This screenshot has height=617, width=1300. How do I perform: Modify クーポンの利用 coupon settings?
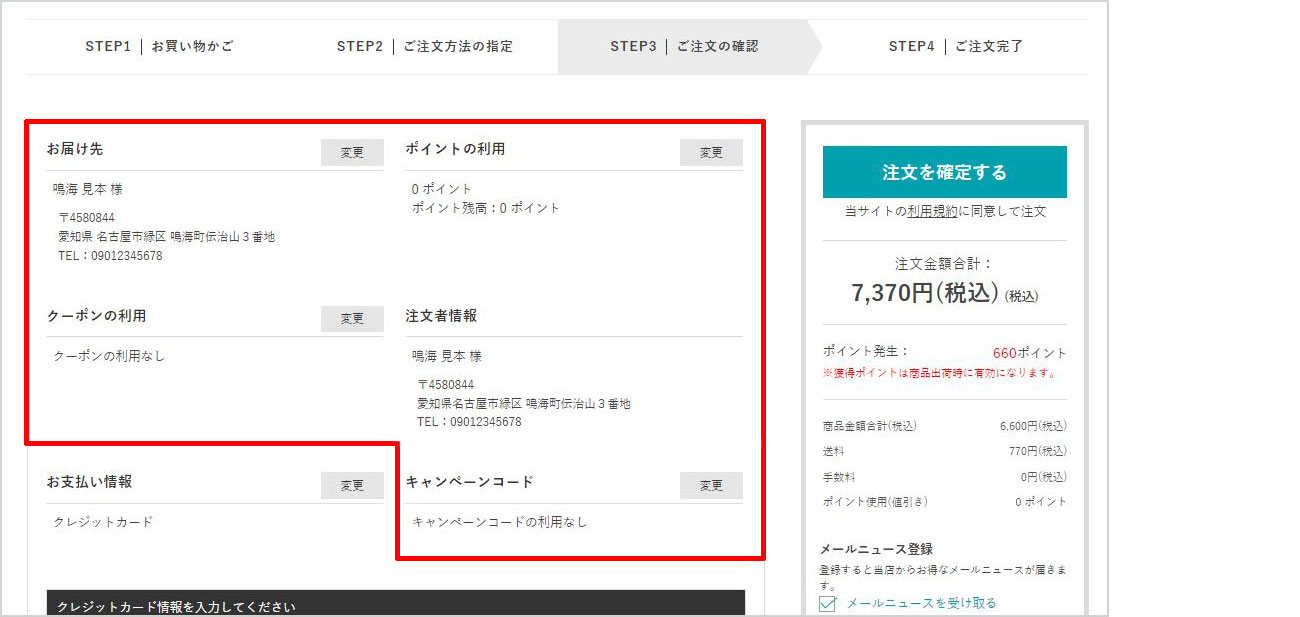coord(352,318)
